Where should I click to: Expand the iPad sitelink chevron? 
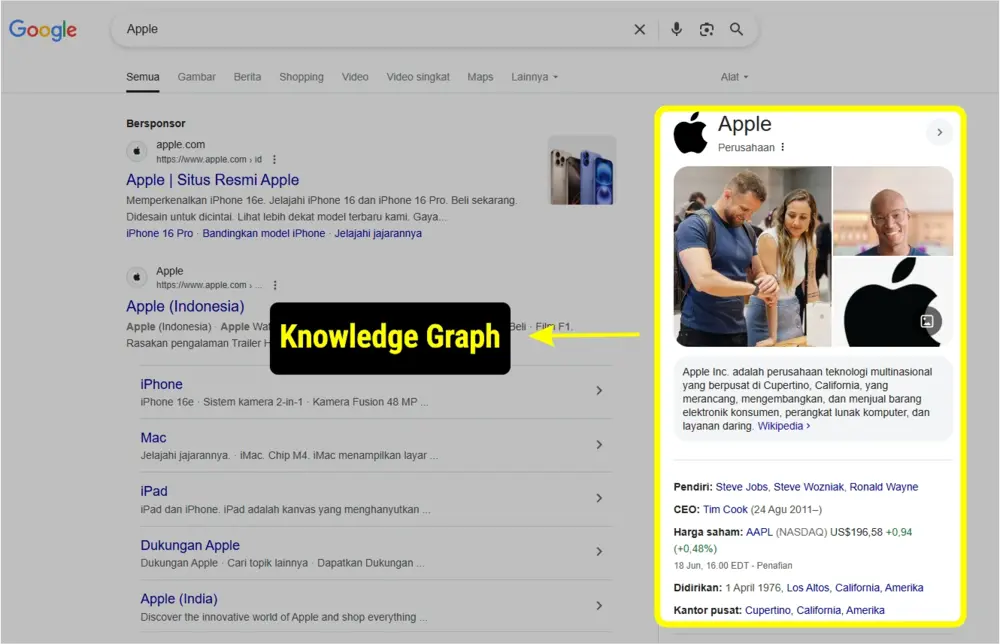599,498
